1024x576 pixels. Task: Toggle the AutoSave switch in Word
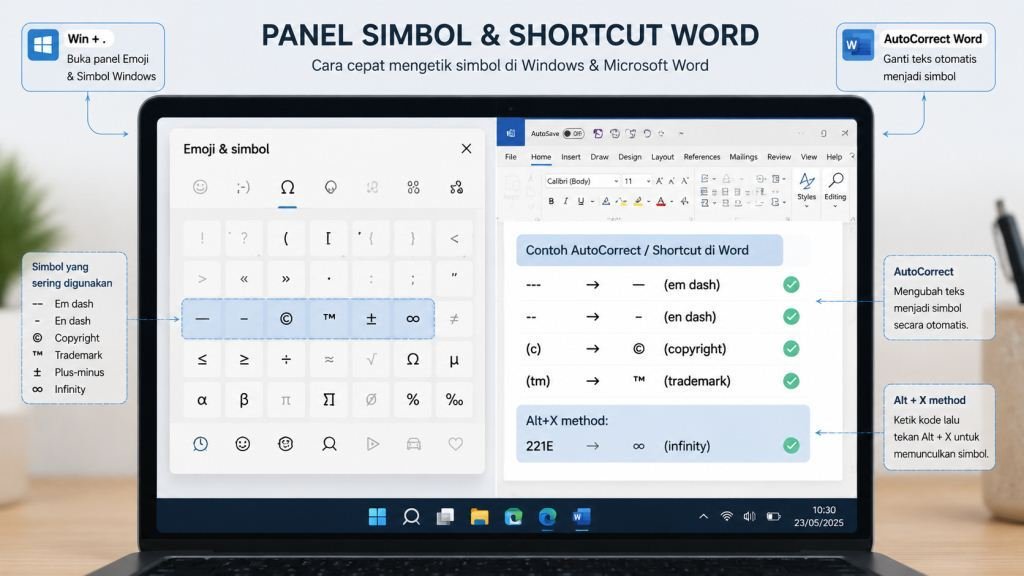tap(573, 133)
